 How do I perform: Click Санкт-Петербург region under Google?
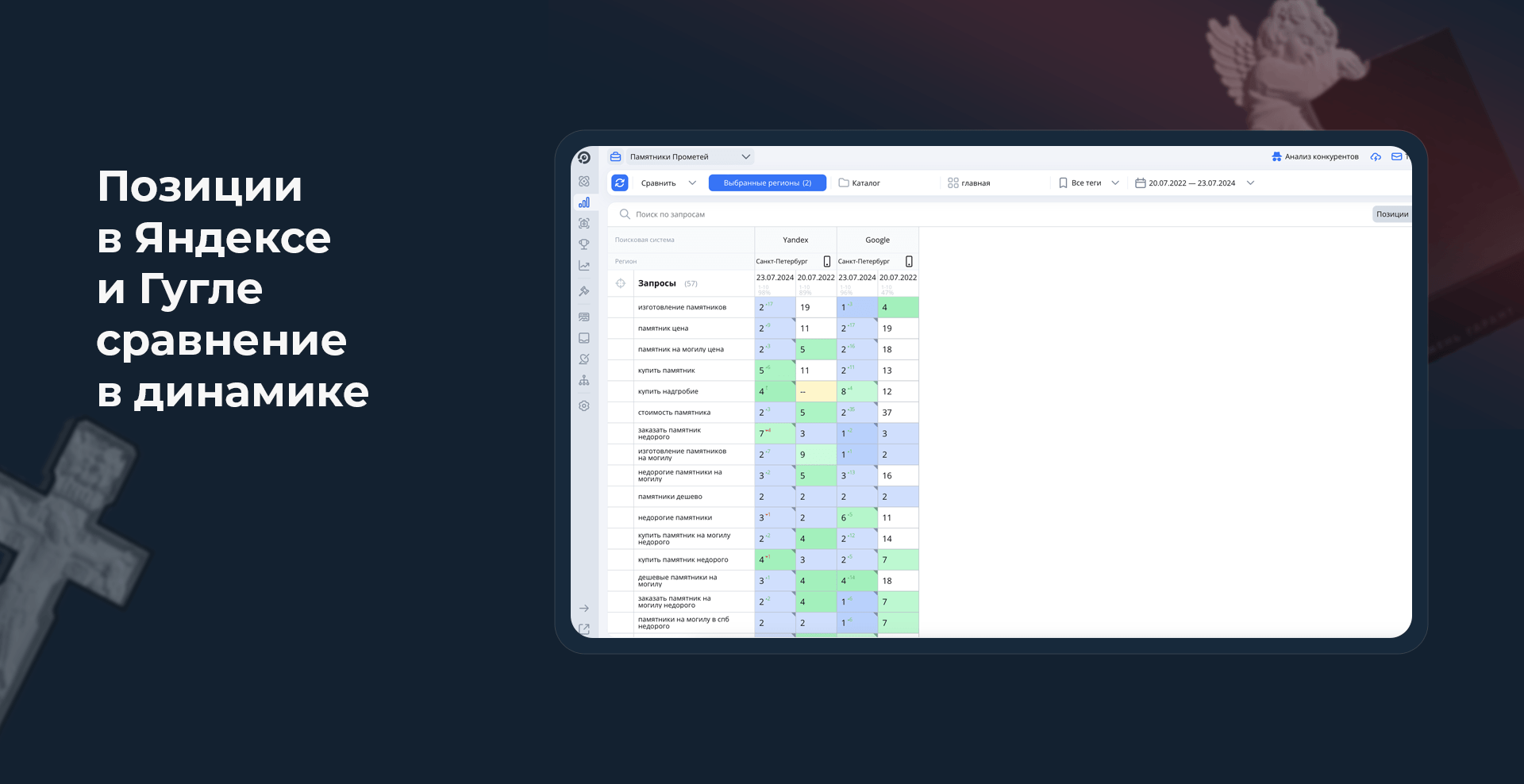pyautogui.click(x=864, y=261)
